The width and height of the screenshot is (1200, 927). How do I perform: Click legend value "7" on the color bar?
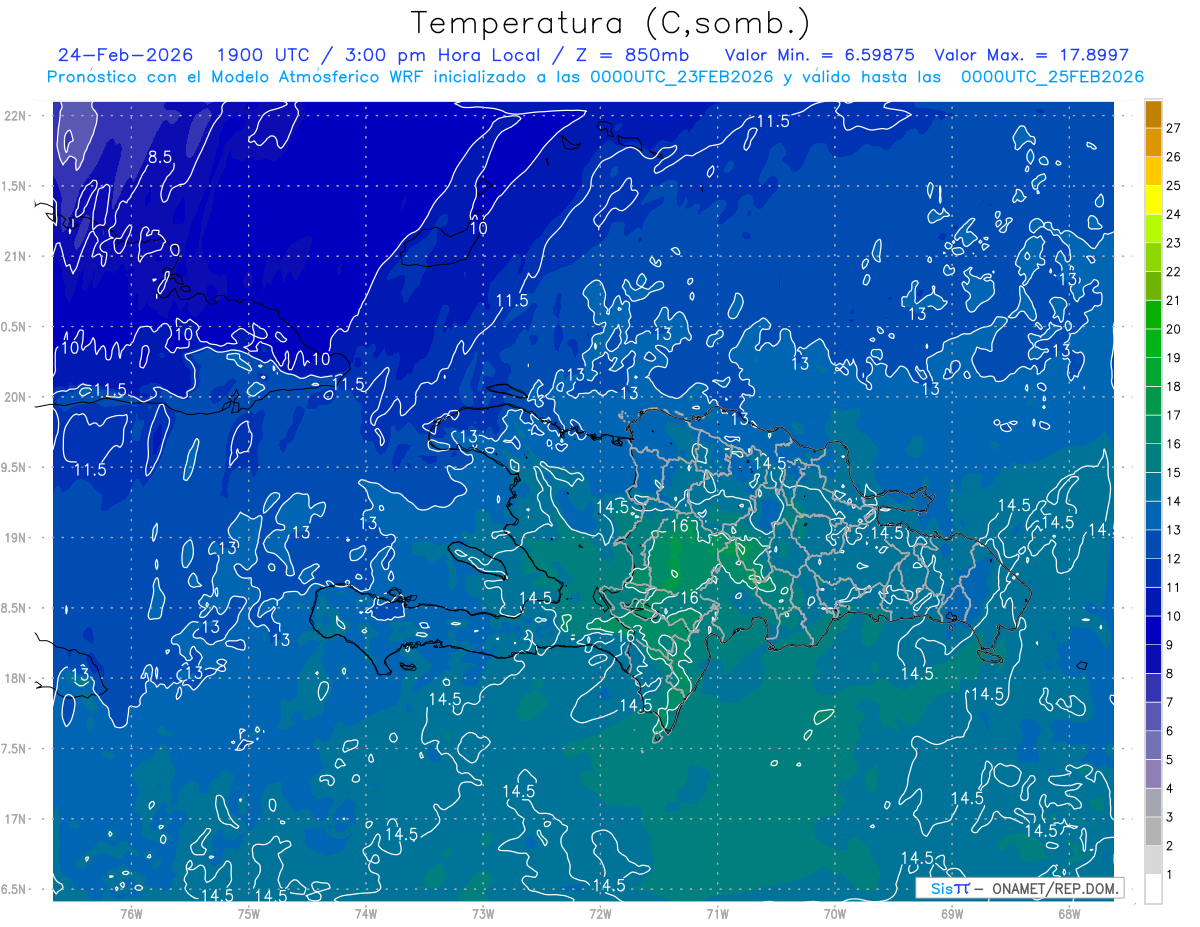(1169, 702)
